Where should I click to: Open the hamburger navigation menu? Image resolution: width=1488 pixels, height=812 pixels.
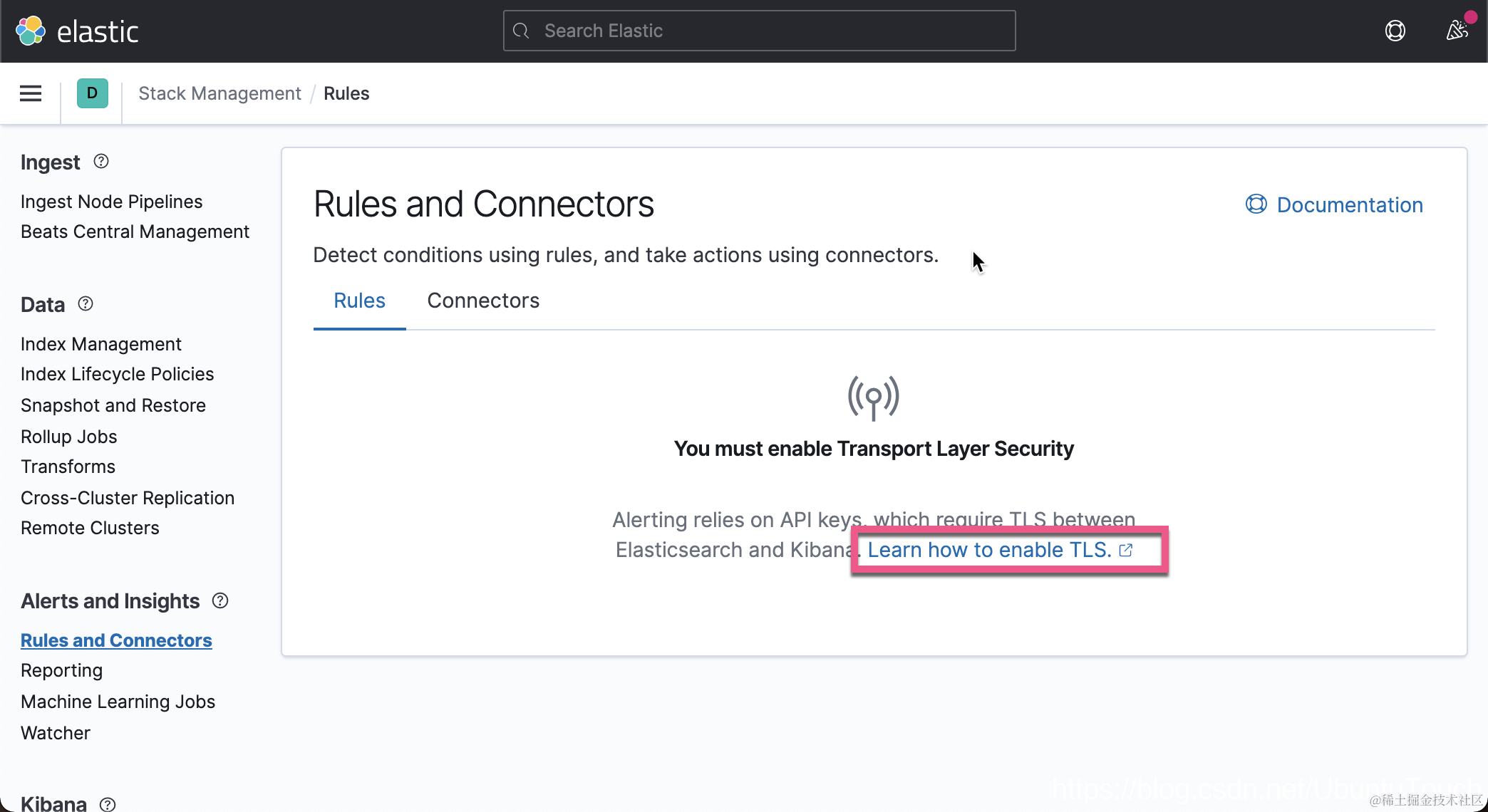pos(31,93)
